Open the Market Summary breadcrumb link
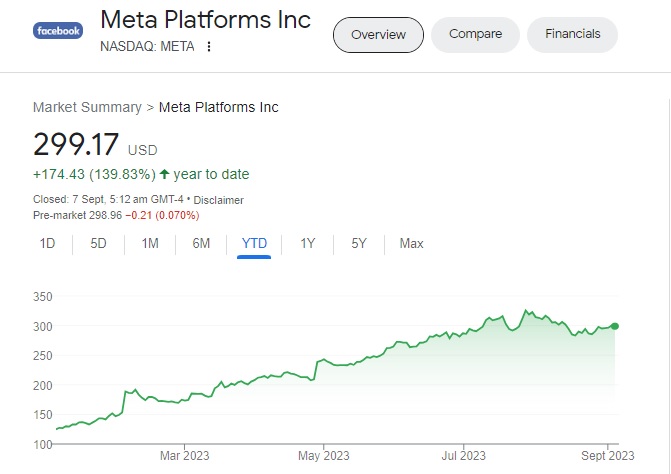671x474 pixels. click(87, 107)
